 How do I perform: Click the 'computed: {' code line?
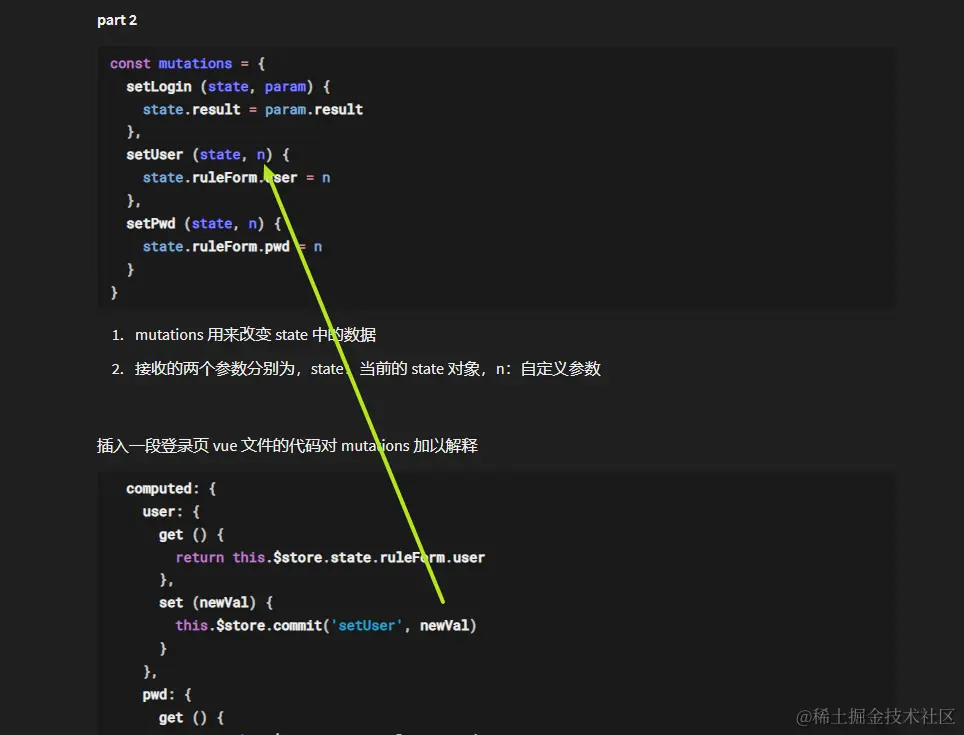coord(171,489)
